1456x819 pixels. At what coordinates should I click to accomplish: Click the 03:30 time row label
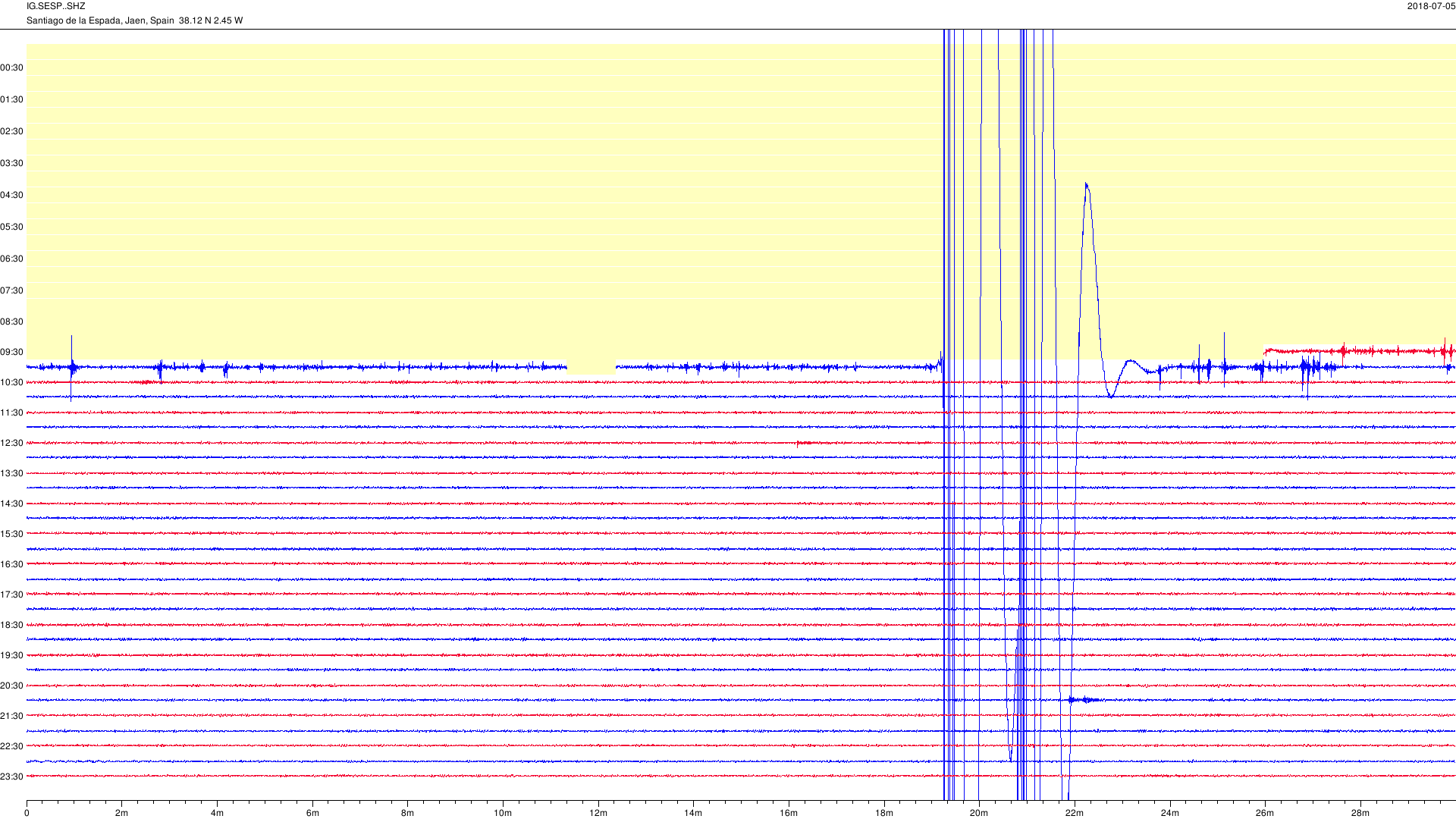(11, 163)
